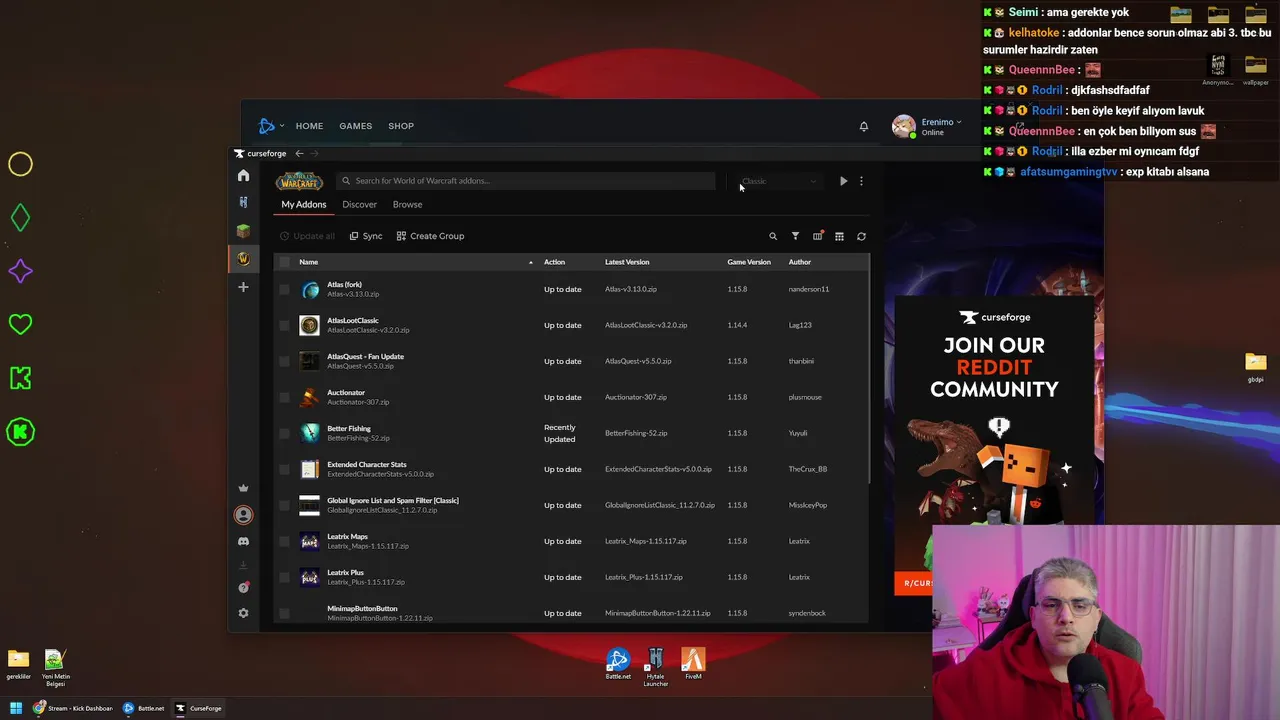This screenshot has width=1280, height=720.
Task: Click the Auctionator gavel addon icon
Action: tap(310, 397)
